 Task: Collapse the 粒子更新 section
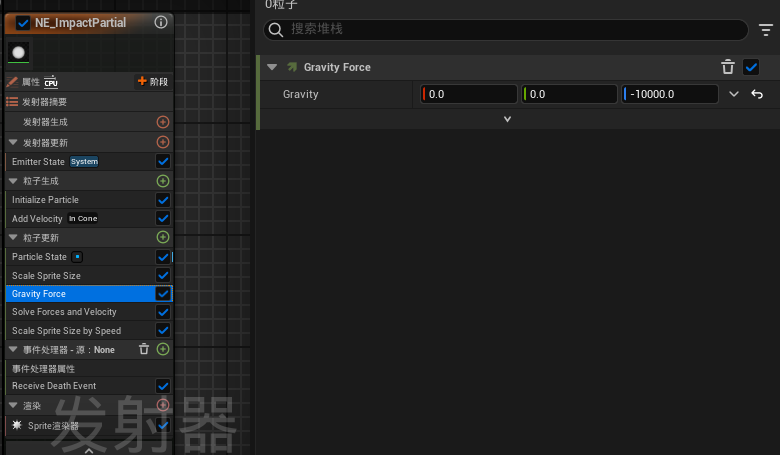pos(13,238)
